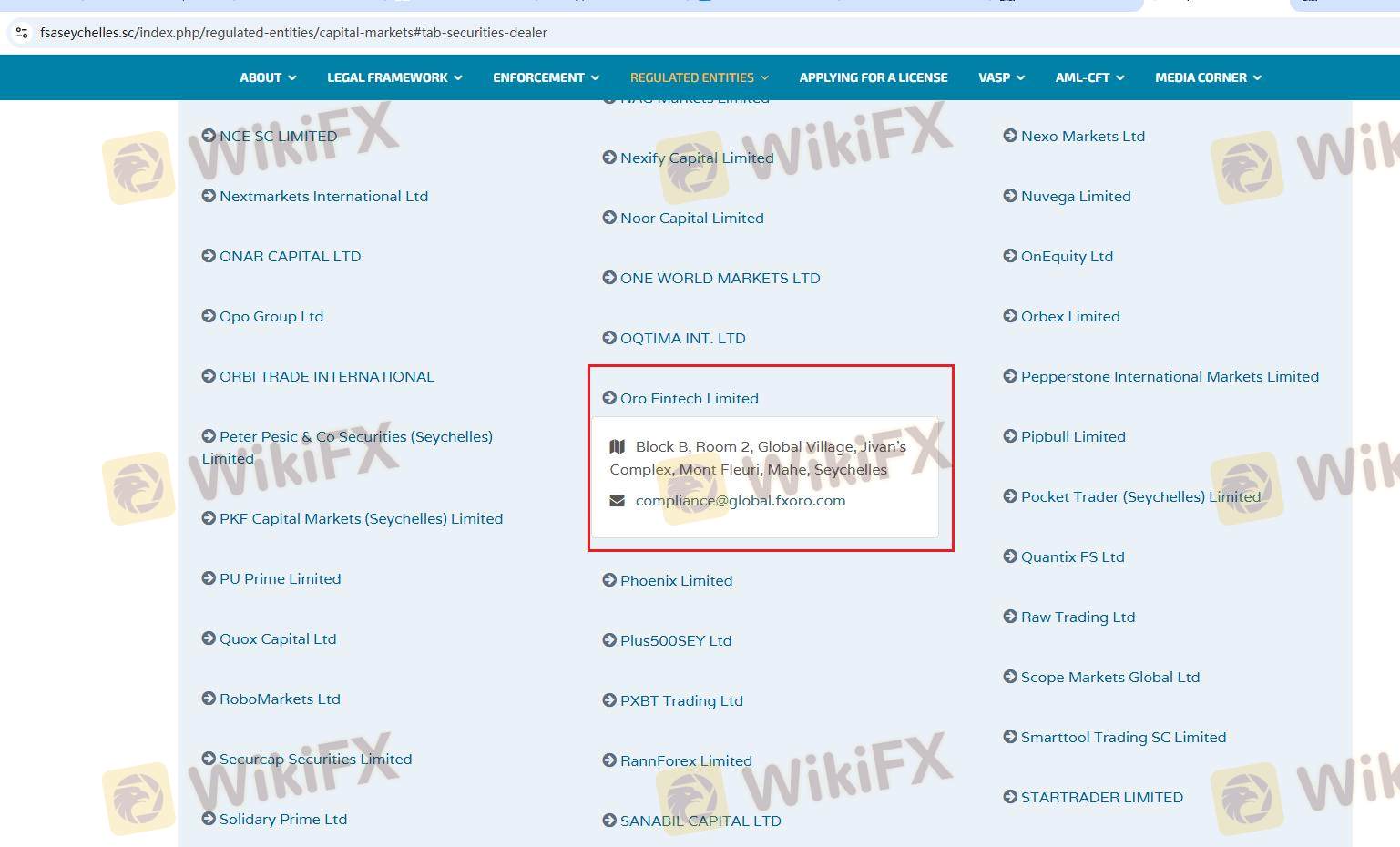Click the arrow icon beside Oro Fintech Limited
The width and height of the screenshot is (1400, 847).
609,398
